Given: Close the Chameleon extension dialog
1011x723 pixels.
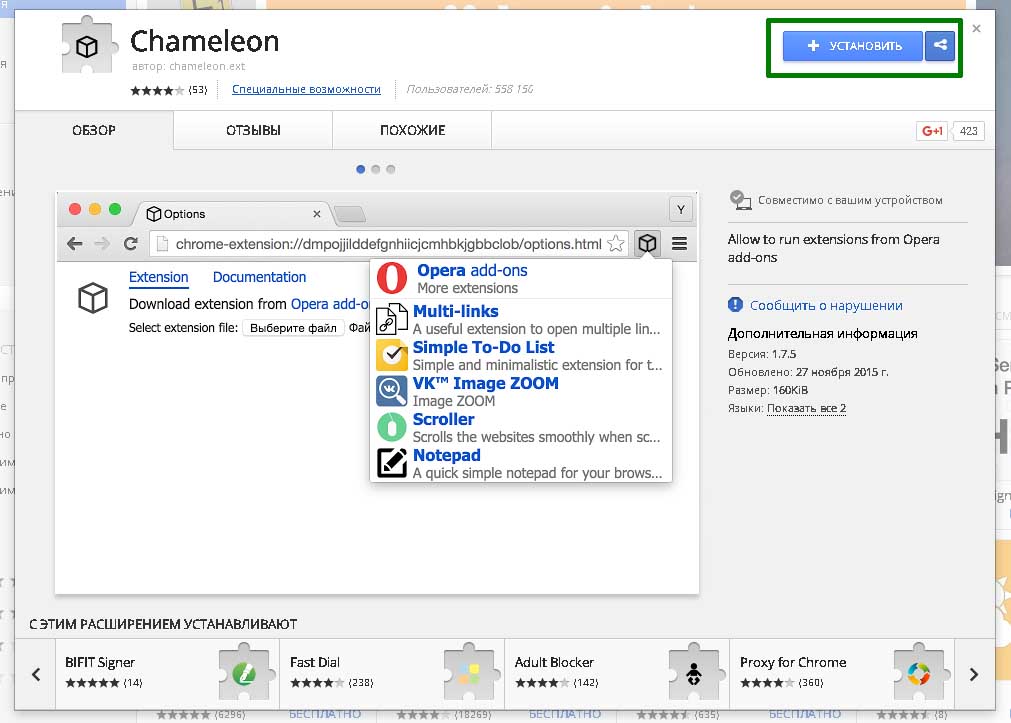Looking at the screenshot, I should click(x=976, y=28).
